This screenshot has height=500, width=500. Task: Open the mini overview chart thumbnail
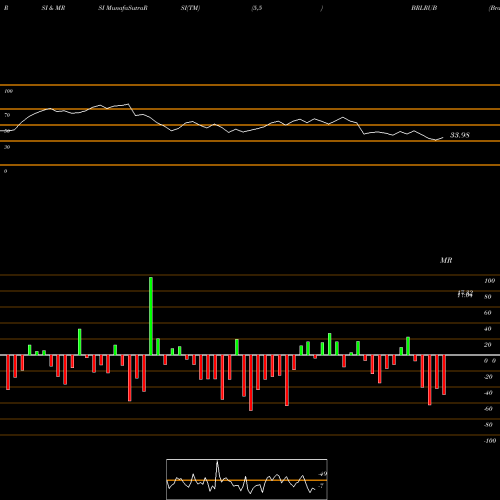[x=247, y=479]
